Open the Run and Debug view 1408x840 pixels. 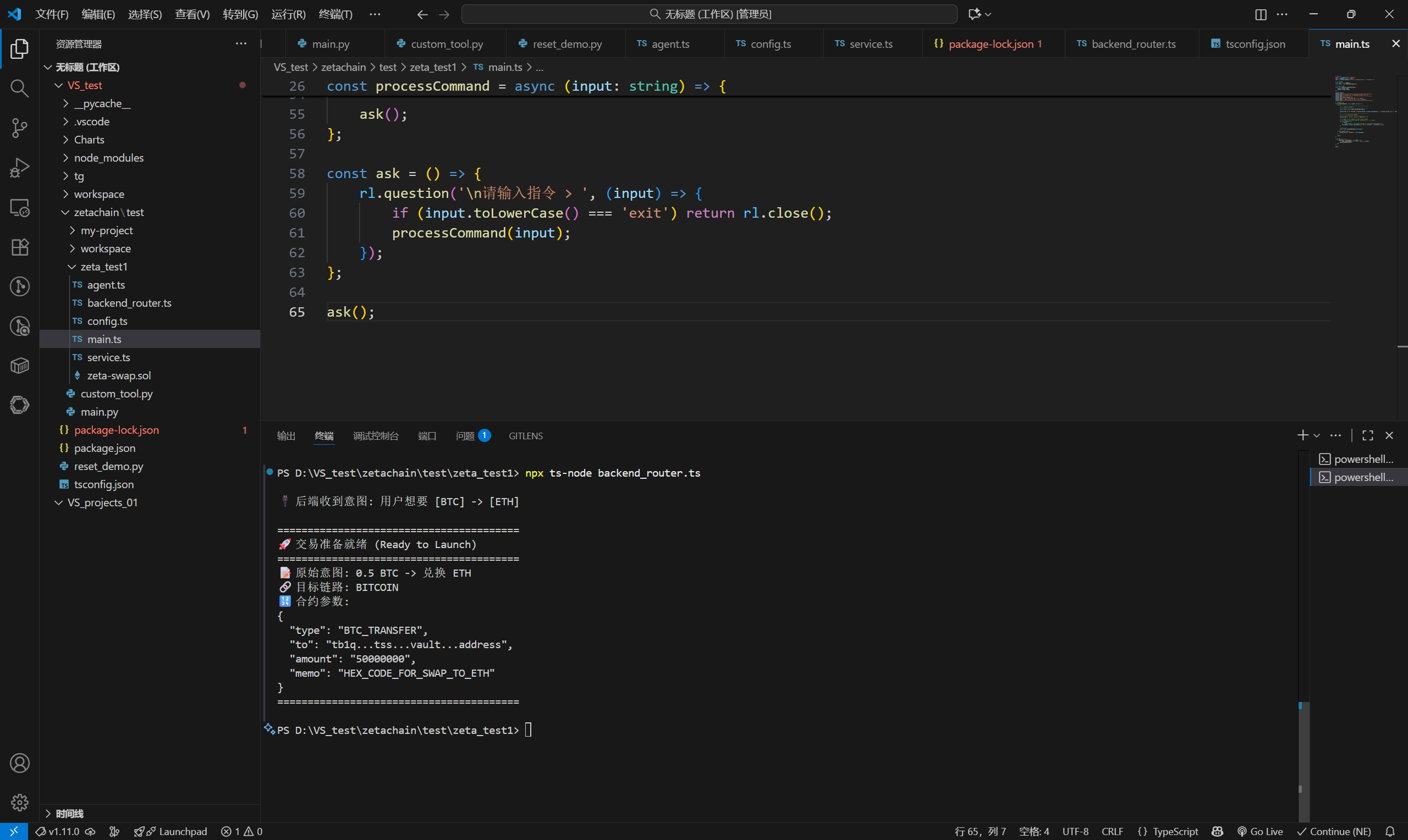point(19,168)
